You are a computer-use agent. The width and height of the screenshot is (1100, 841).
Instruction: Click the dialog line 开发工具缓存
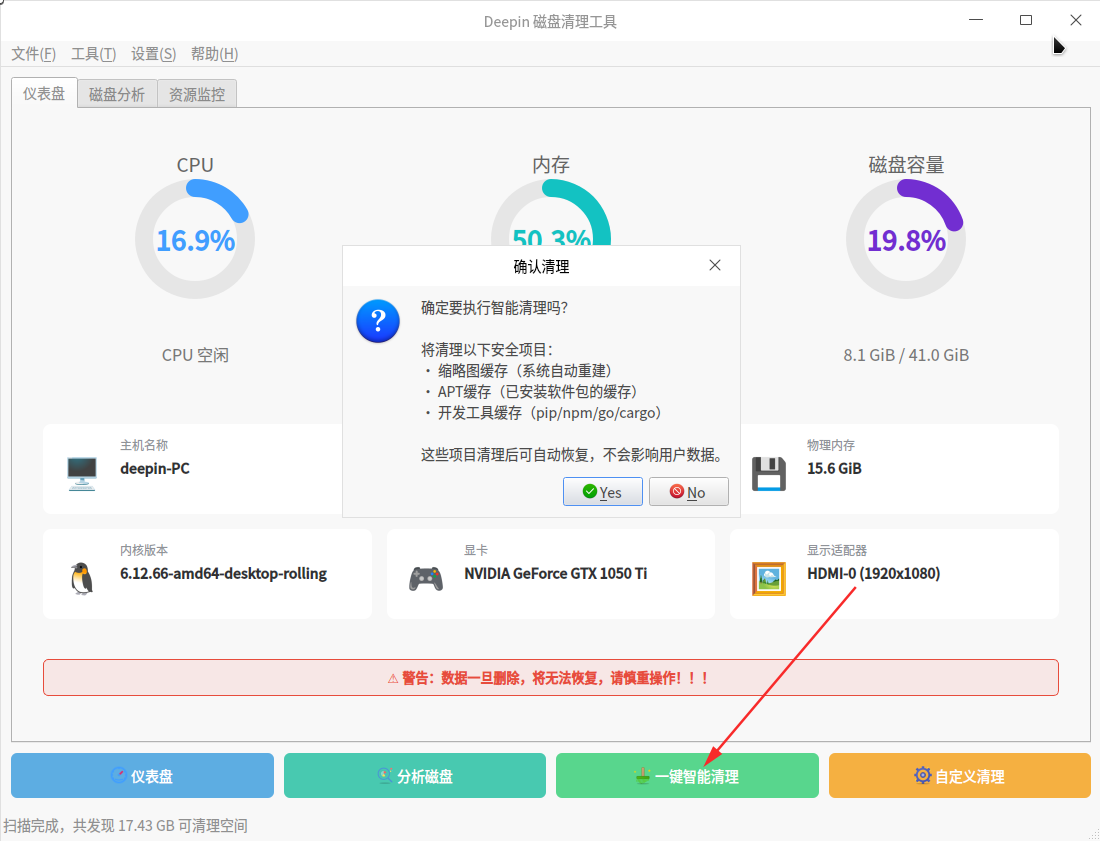tap(542, 413)
